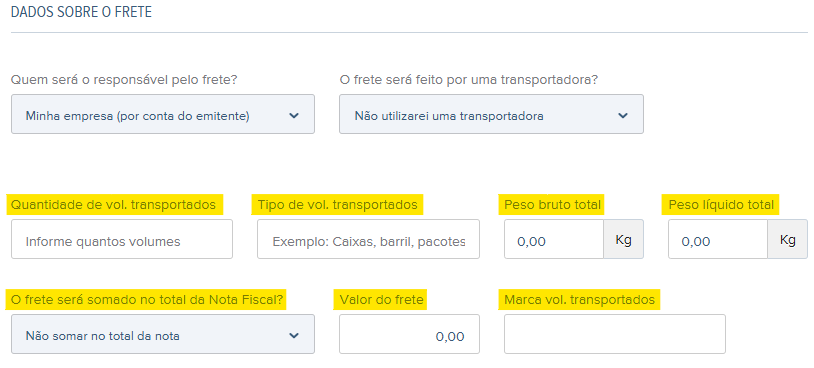
Task: Select the 'Peso bruto total' field
Action: [554, 239]
